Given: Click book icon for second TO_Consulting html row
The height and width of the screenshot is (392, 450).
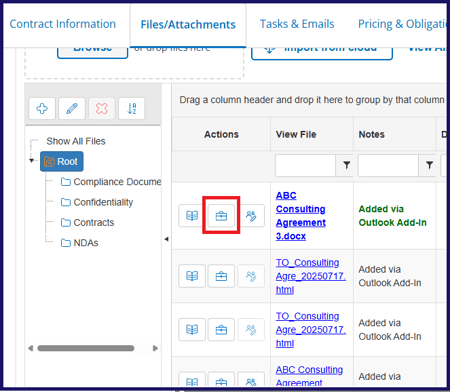Looking at the screenshot, I should coord(192,330).
